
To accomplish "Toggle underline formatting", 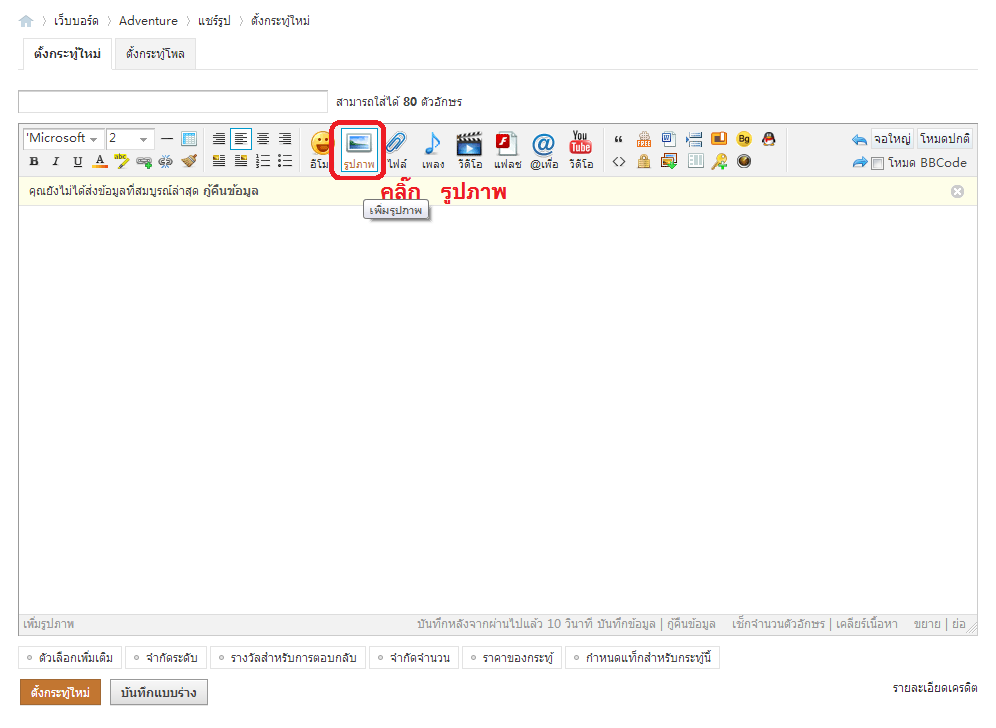I will [x=77, y=161].
